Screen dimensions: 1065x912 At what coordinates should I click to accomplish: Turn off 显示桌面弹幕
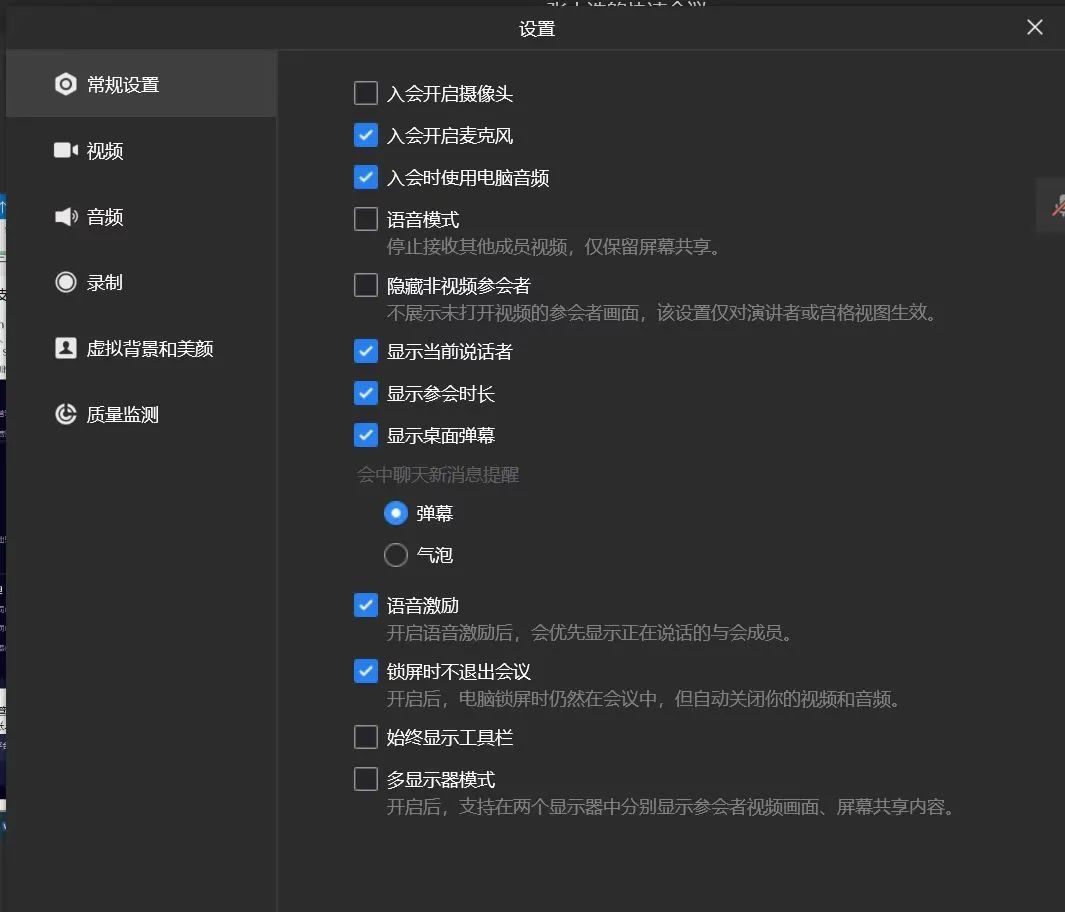[x=366, y=435]
